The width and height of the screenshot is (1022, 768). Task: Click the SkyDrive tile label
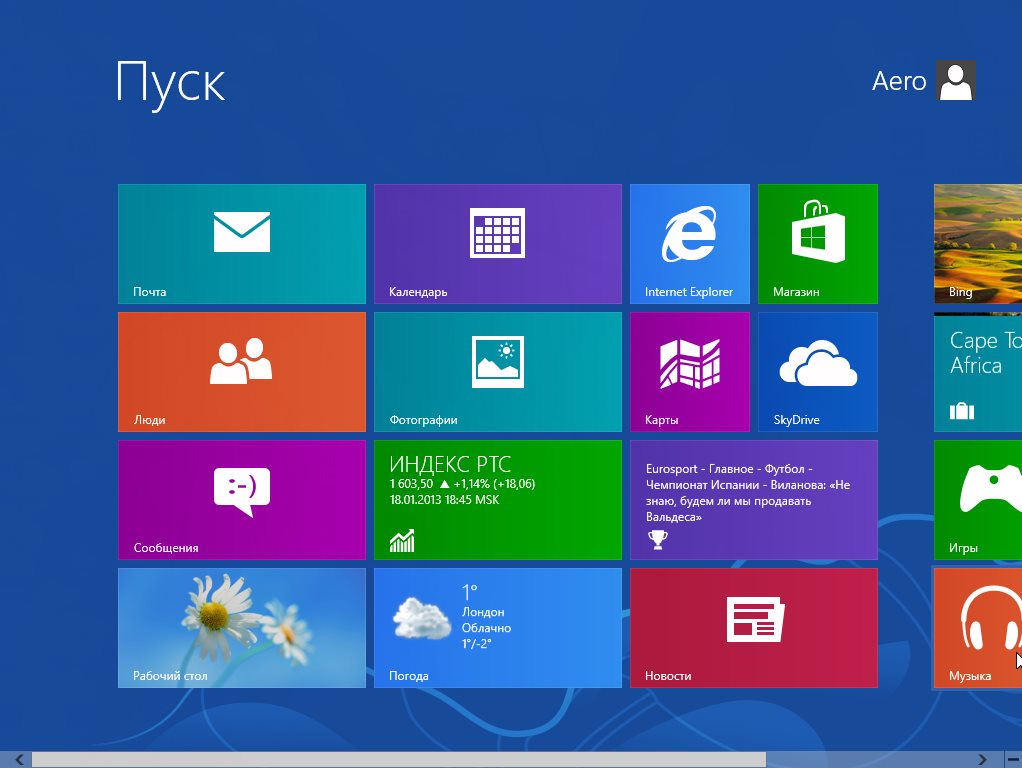pyautogui.click(x=796, y=420)
